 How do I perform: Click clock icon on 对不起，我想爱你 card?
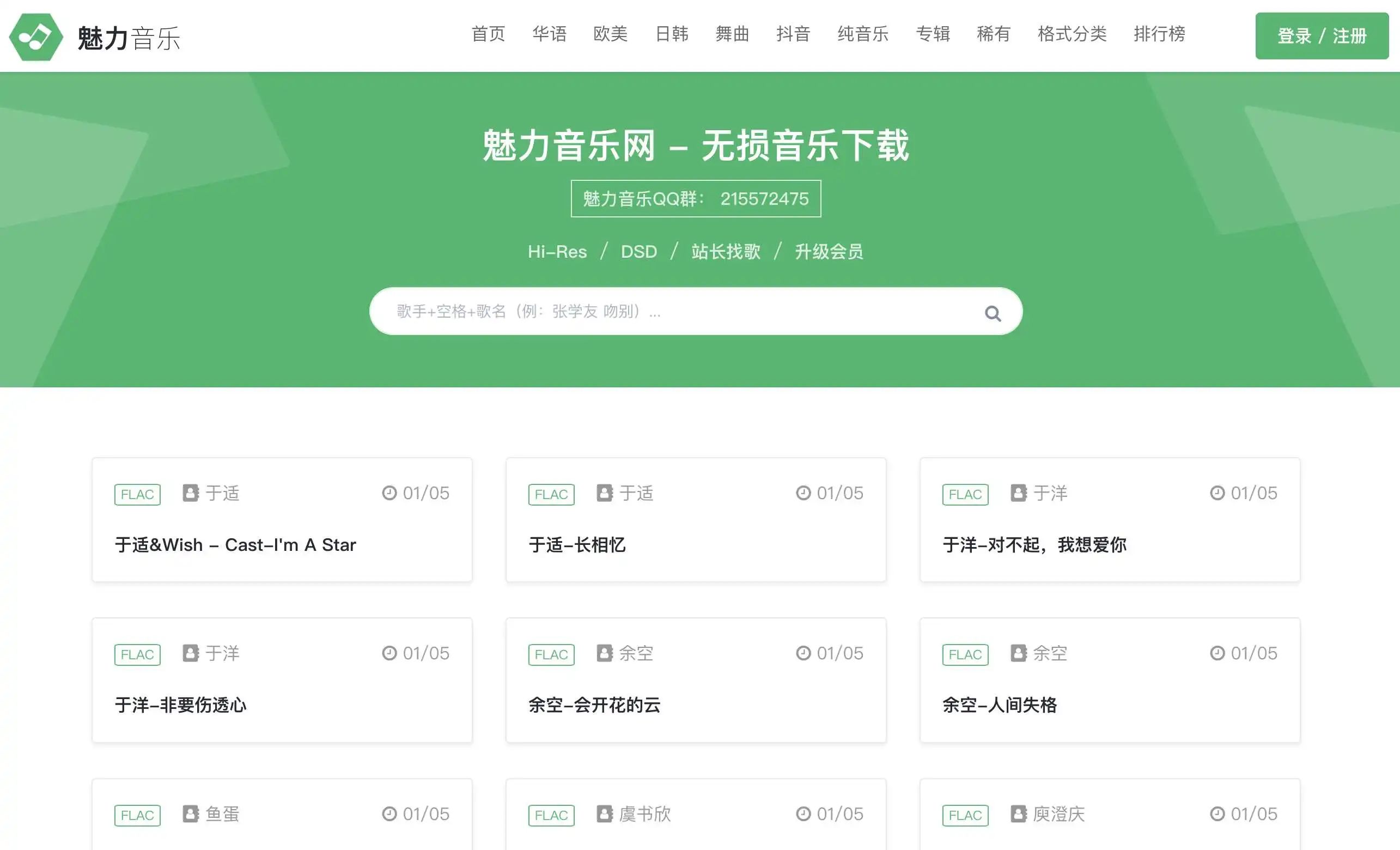1217,493
